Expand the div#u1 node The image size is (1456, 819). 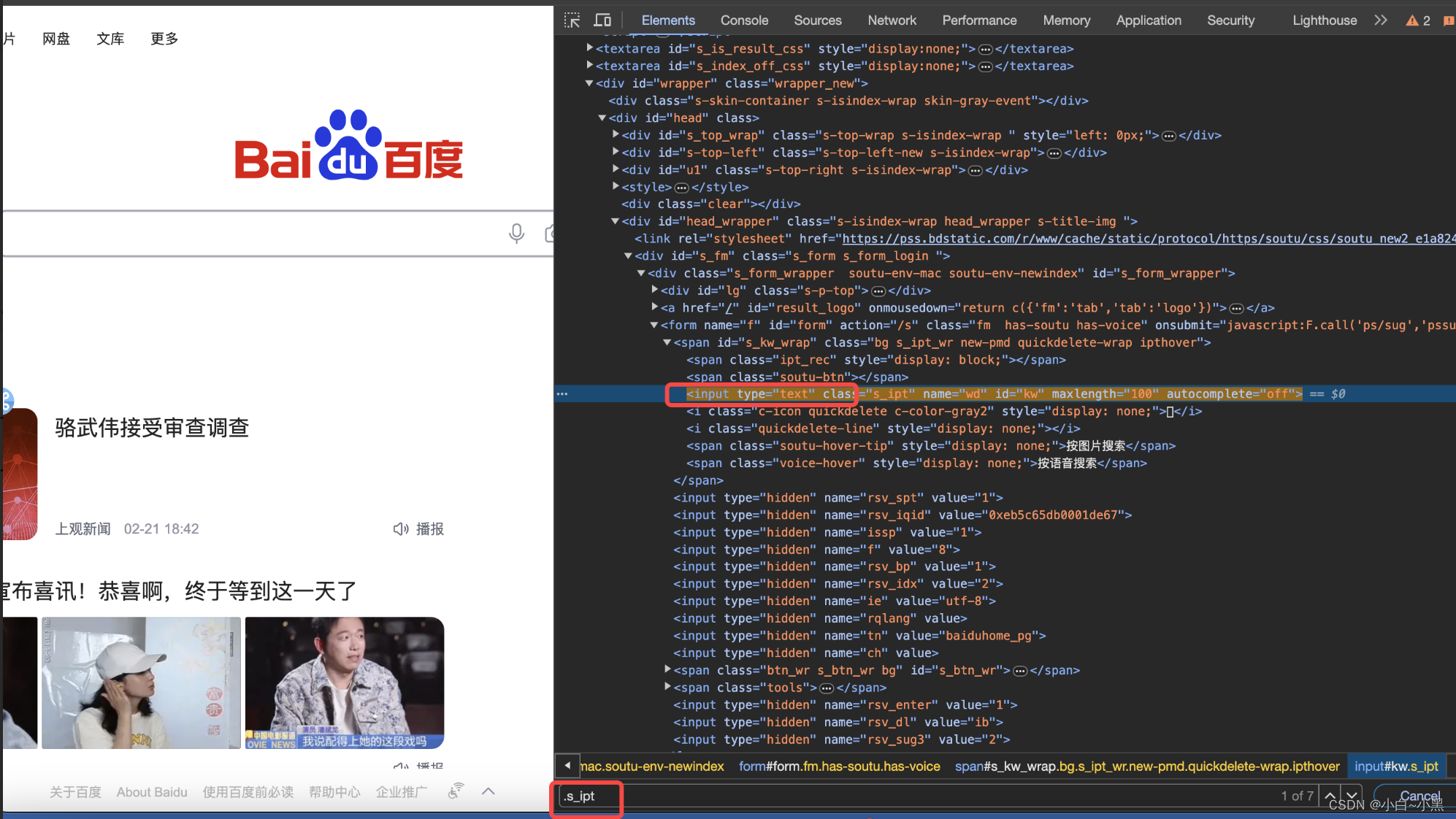point(616,169)
